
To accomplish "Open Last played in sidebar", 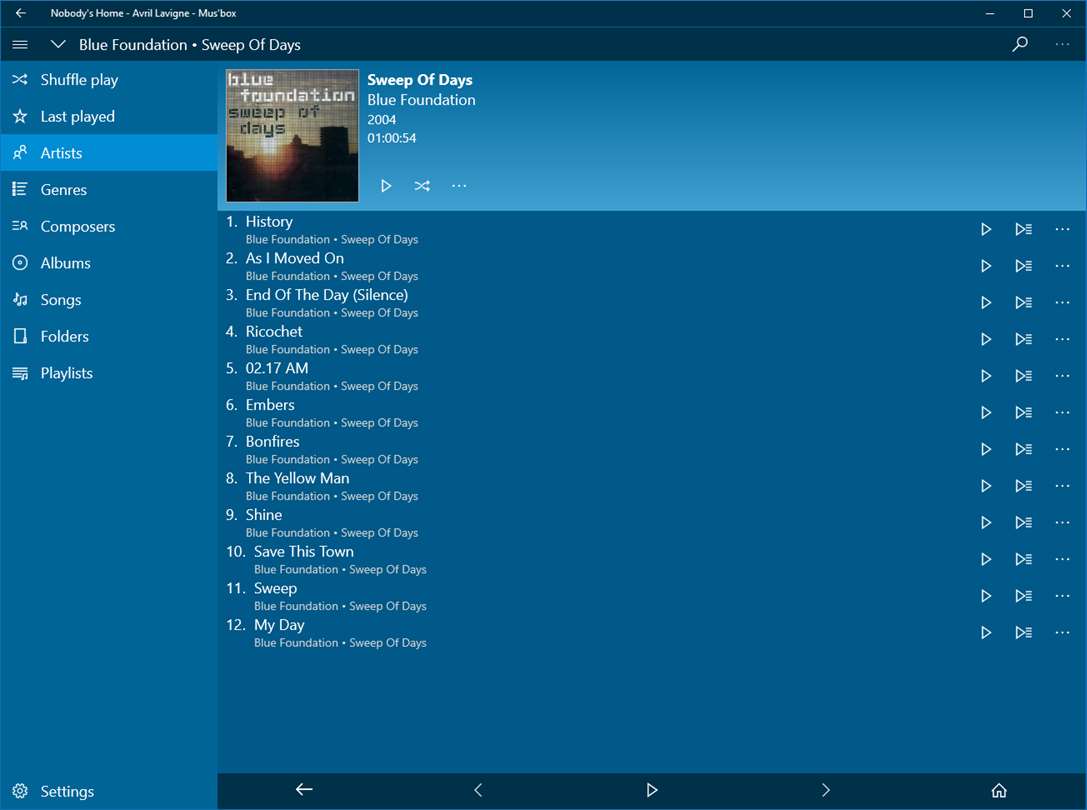I will pyautogui.click(x=109, y=117).
